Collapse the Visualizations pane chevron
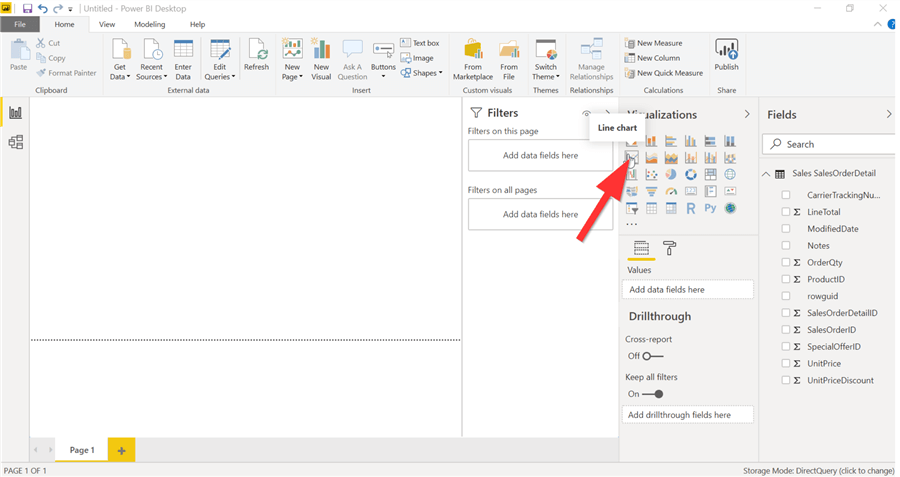900x477 pixels. 747,114
